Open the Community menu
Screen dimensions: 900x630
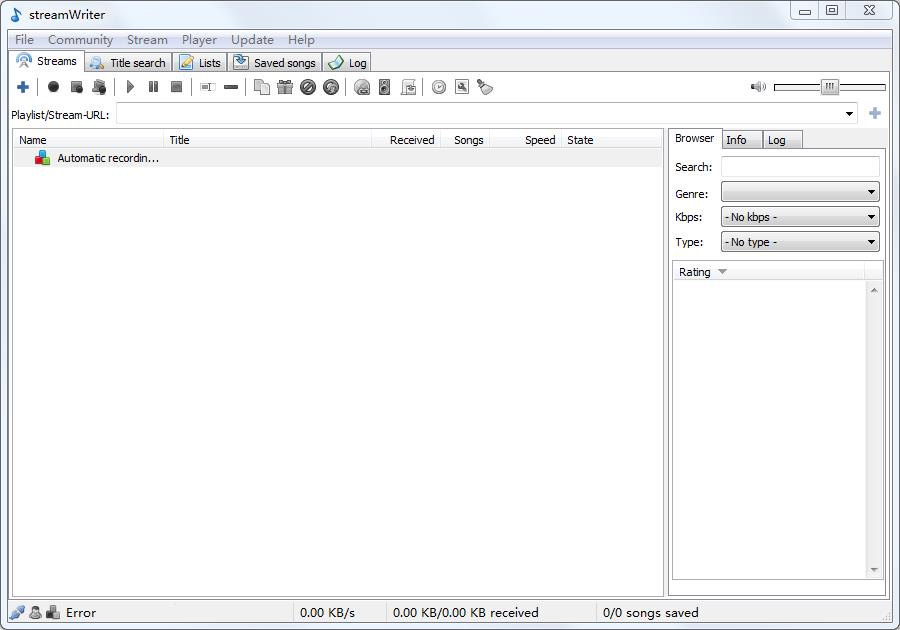[x=80, y=40]
